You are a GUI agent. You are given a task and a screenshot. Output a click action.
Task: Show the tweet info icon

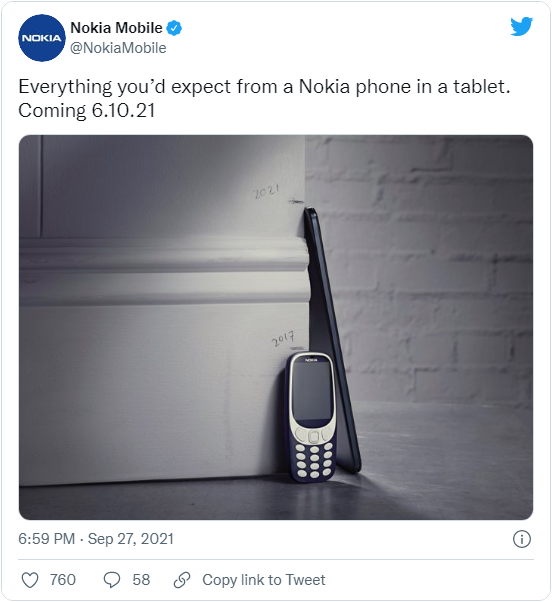[522, 539]
